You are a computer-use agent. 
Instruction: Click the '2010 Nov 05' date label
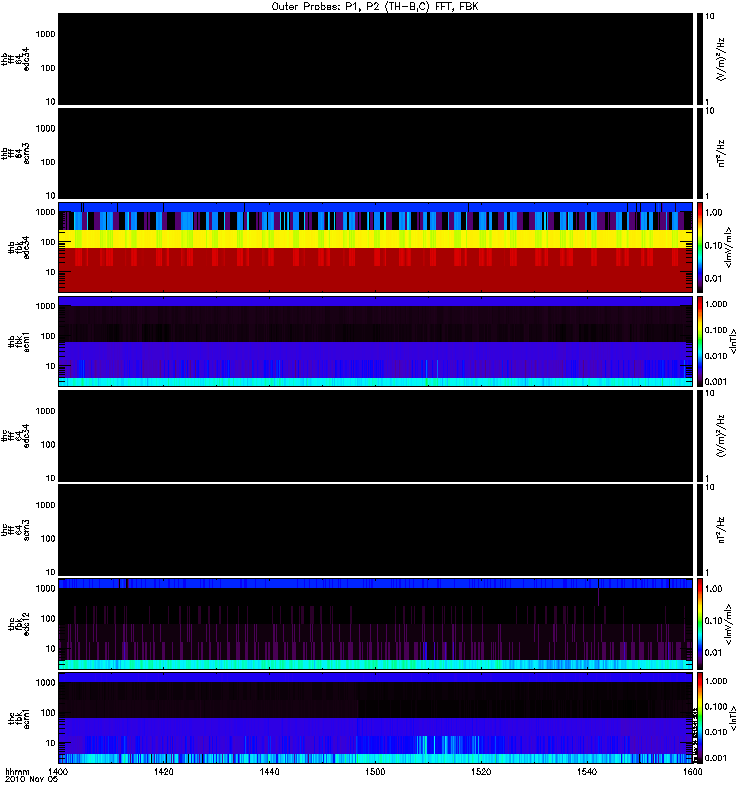point(32,779)
